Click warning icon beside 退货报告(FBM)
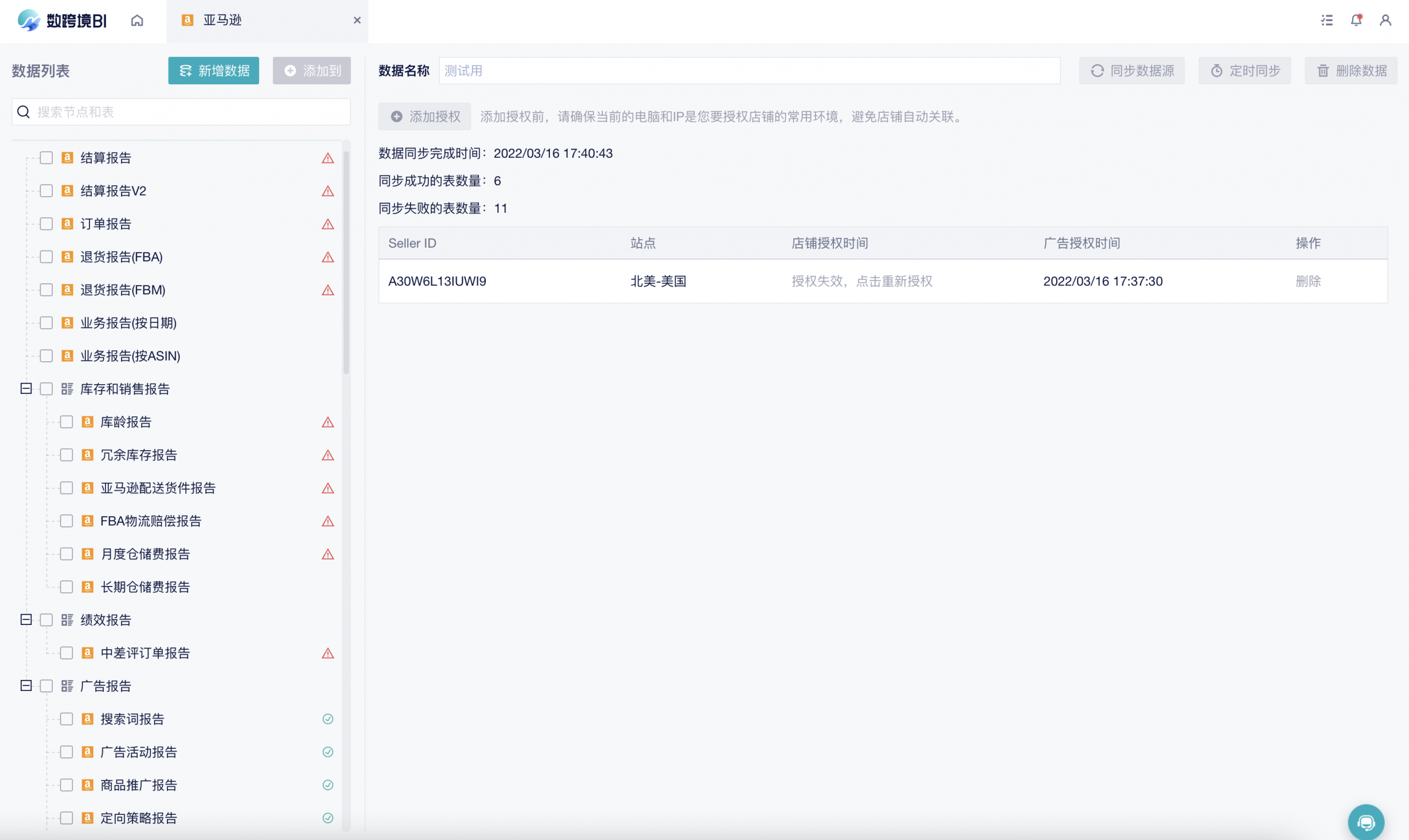The width and height of the screenshot is (1409, 840). (328, 290)
